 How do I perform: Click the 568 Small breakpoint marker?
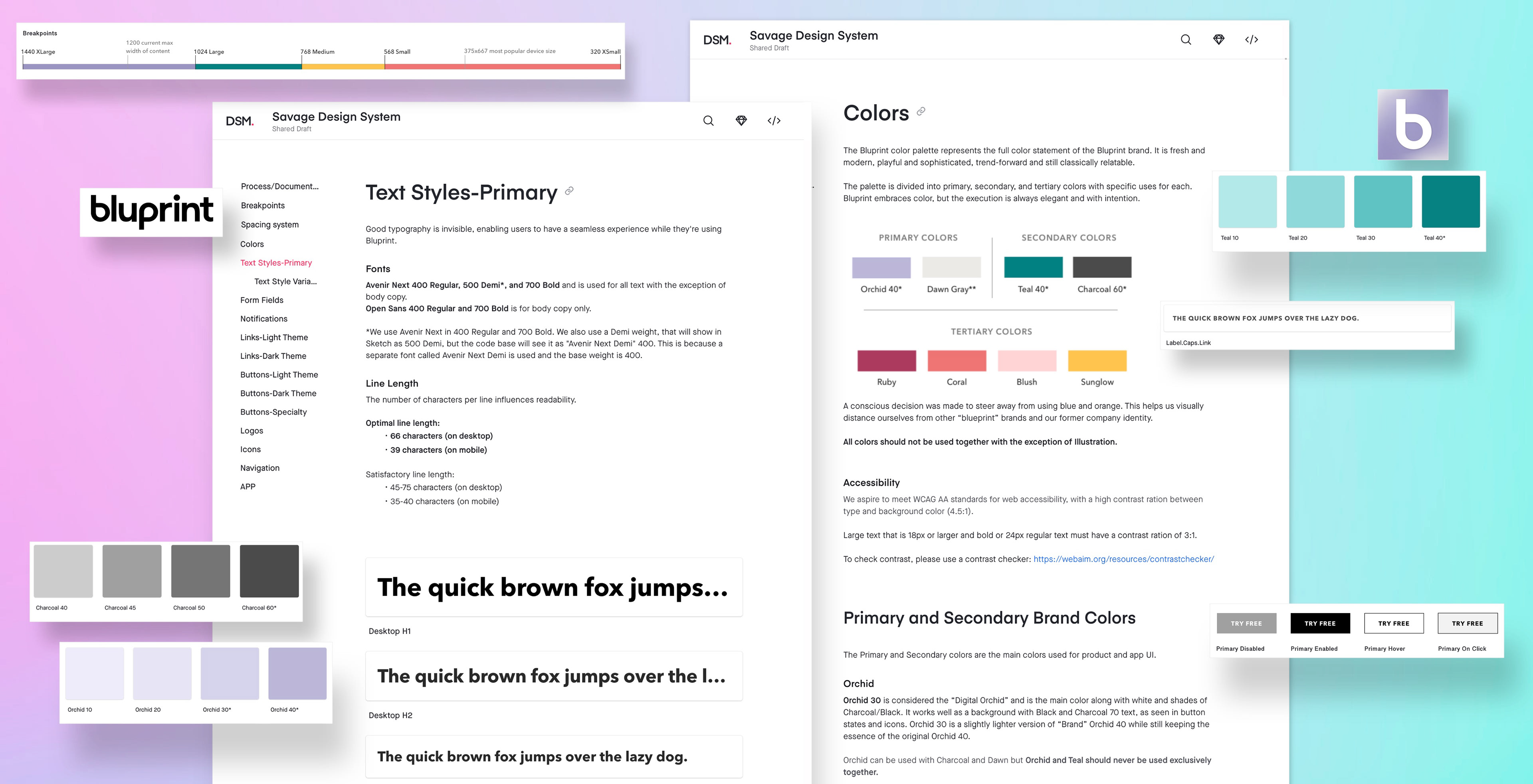pos(397,52)
